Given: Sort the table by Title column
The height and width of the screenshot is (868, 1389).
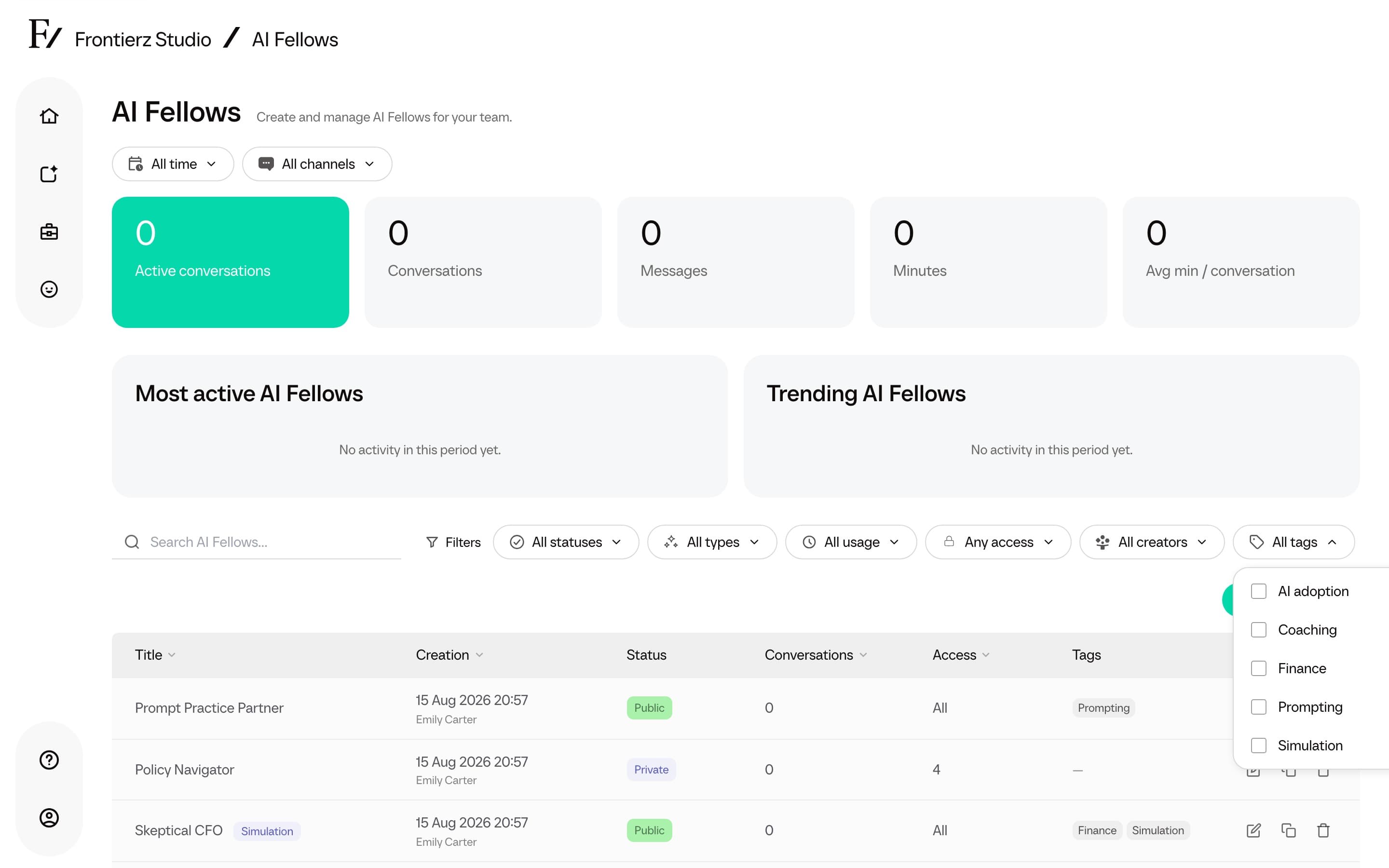Looking at the screenshot, I should (155, 655).
